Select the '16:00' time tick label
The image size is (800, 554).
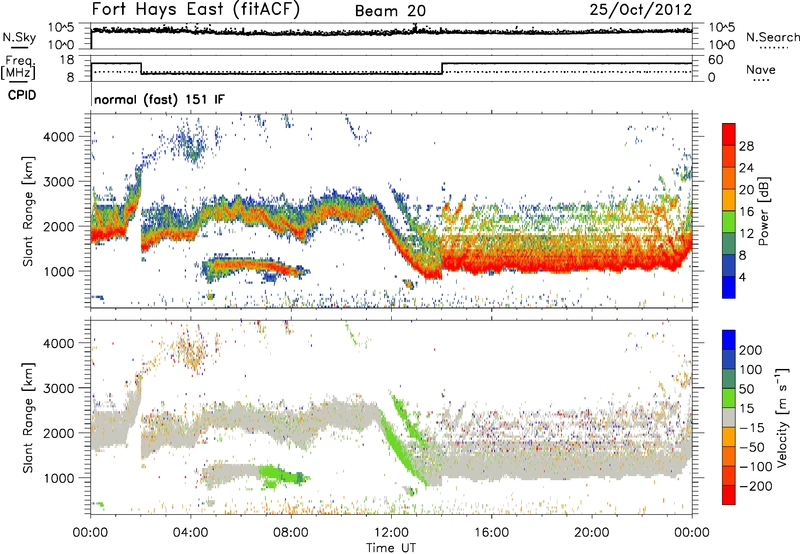[491, 533]
